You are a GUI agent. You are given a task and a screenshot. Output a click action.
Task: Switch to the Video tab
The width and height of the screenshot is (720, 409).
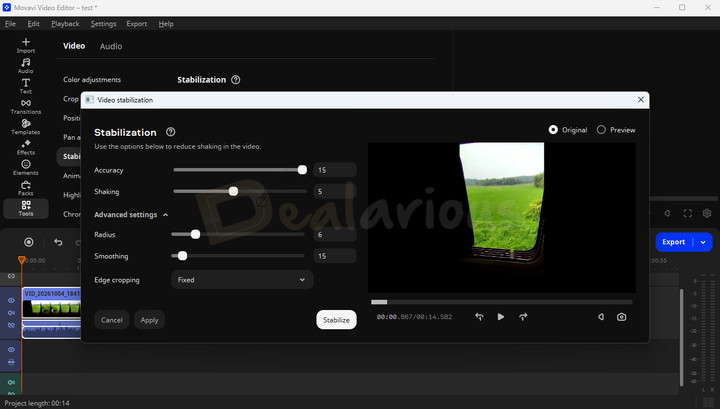click(x=74, y=46)
